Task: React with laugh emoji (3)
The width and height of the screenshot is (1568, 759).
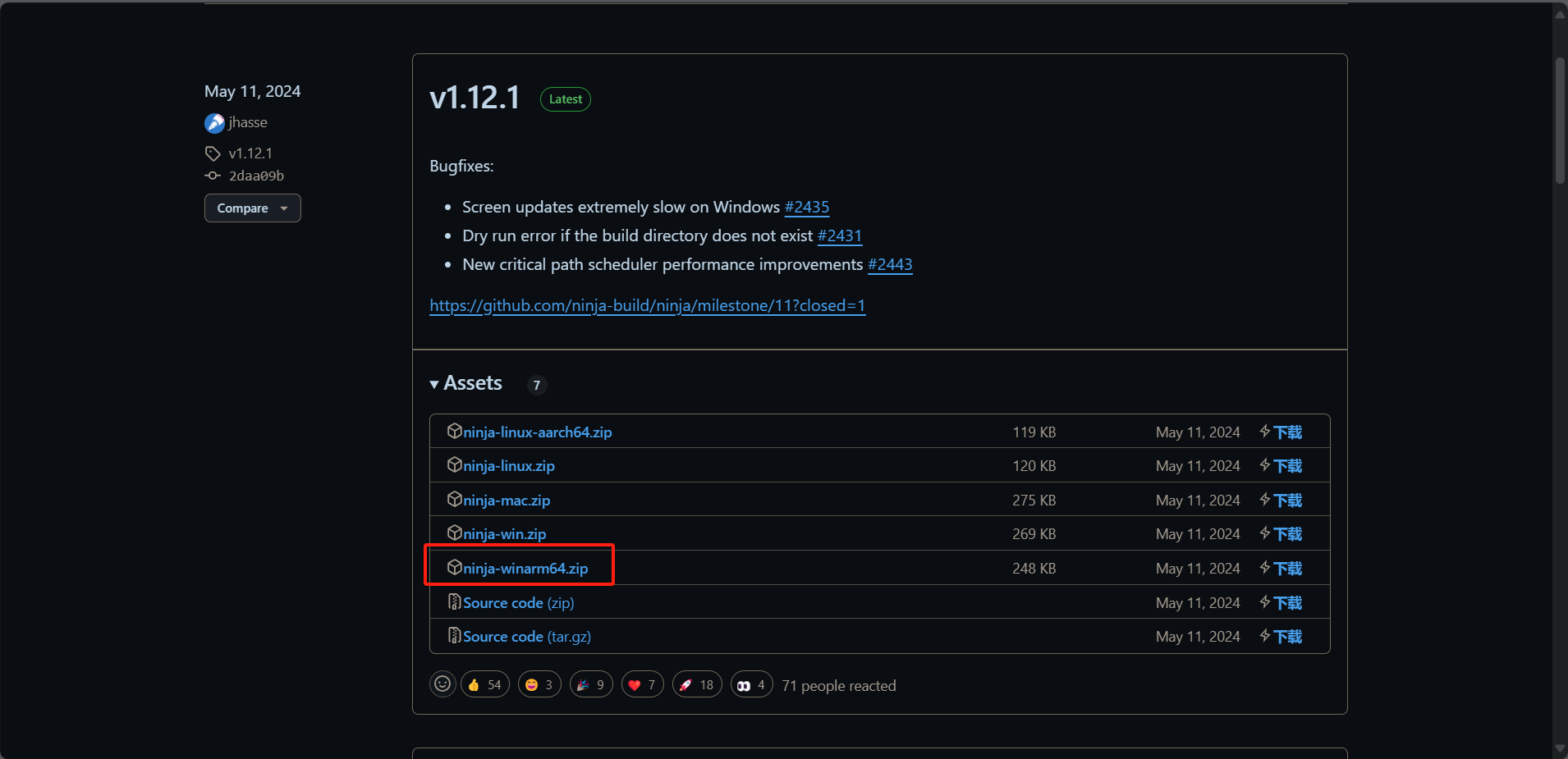Action: pyautogui.click(x=539, y=684)
